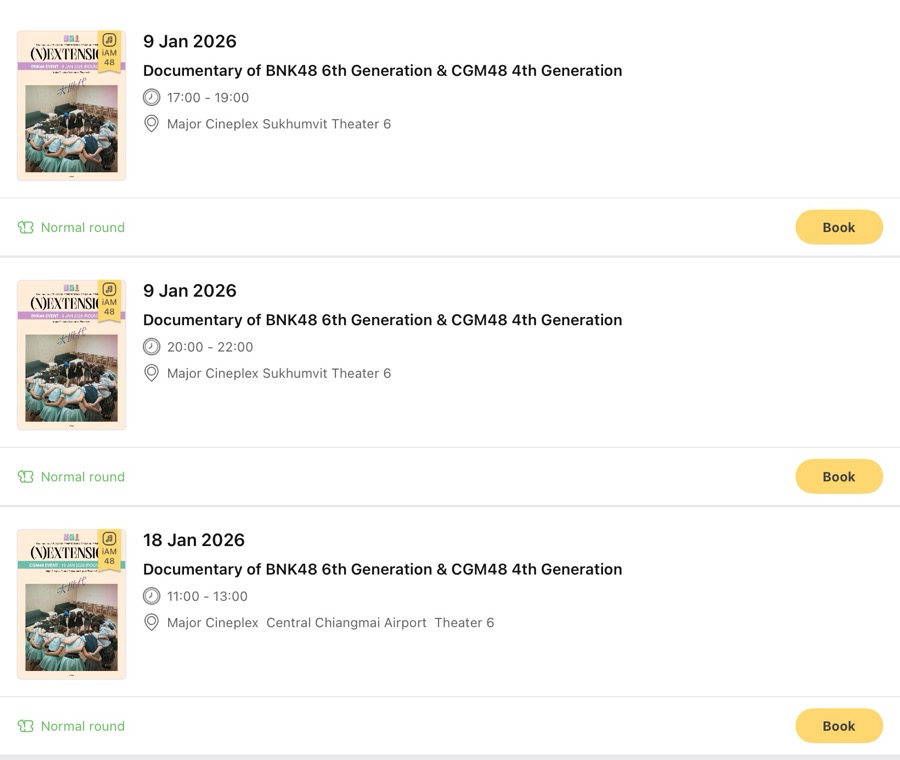Open the Documentary title for the 18 Jan show

point(382,569)
